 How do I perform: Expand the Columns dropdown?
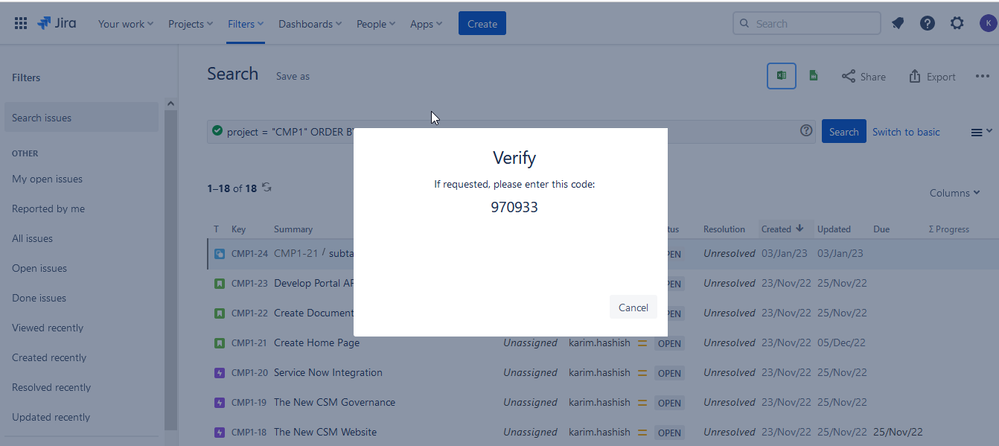[x=954, y=193]
